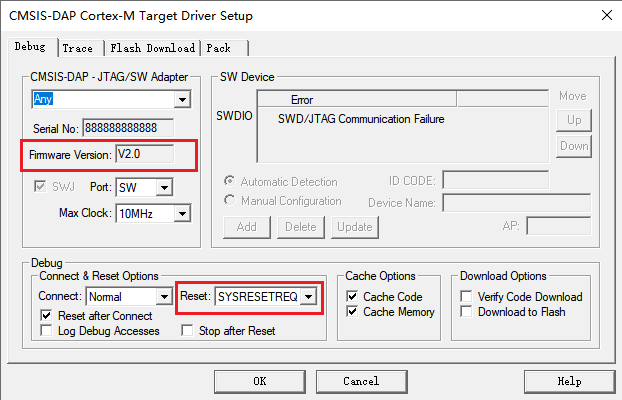Enable Verify Code Download
This screenshot has height=400, width=622.
pos(467,297)
